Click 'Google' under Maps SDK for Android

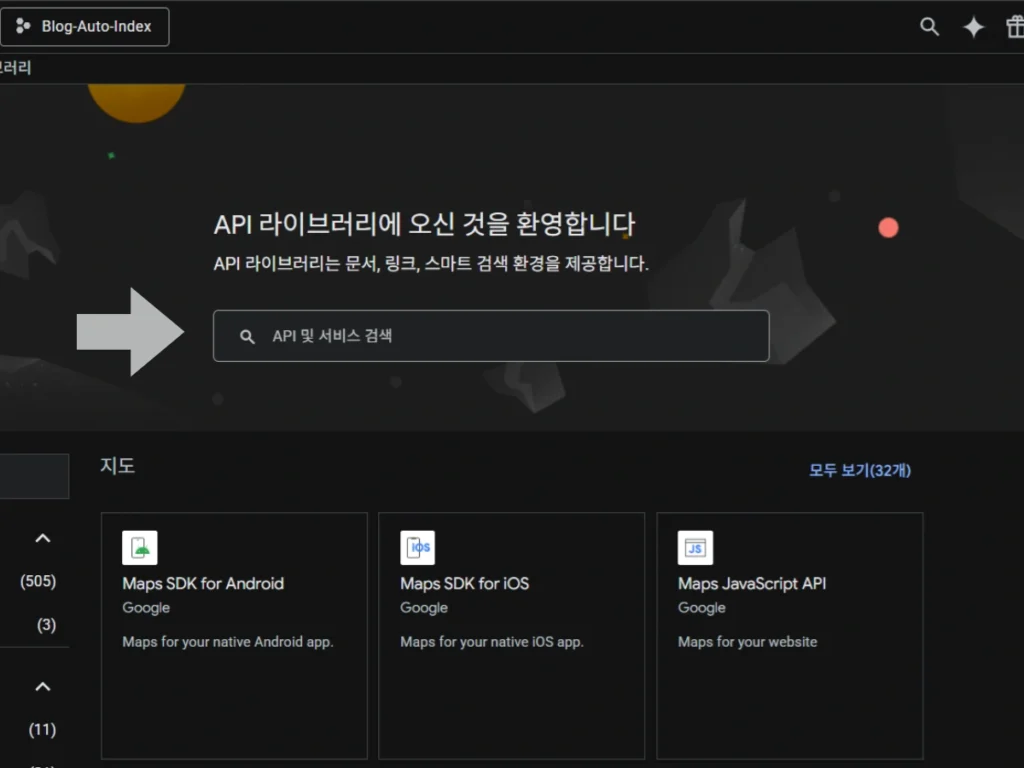tap(146, 607)
